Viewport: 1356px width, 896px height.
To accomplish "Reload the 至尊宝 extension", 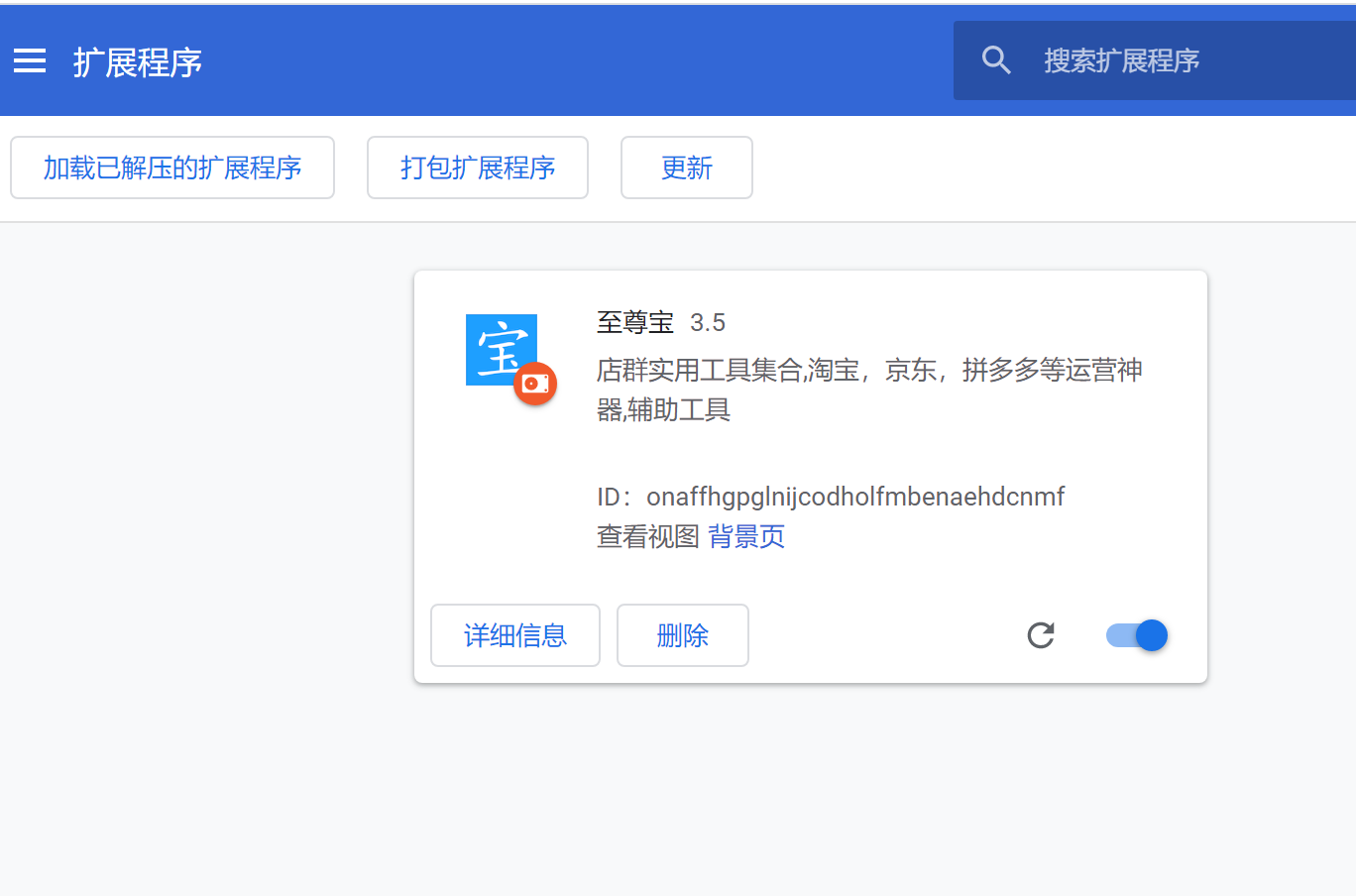I will (1041, 635).
